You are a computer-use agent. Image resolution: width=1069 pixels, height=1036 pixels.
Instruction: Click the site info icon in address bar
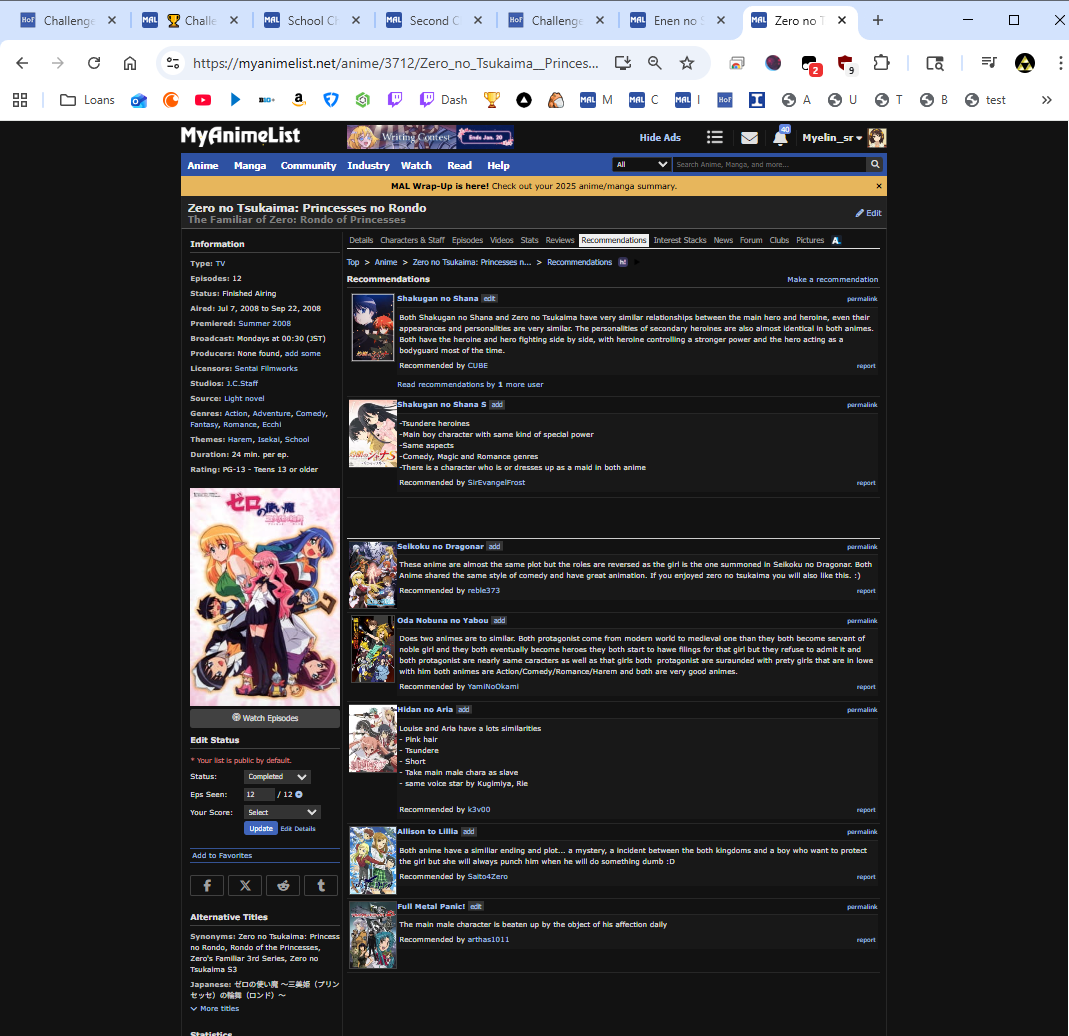(173, 63)
